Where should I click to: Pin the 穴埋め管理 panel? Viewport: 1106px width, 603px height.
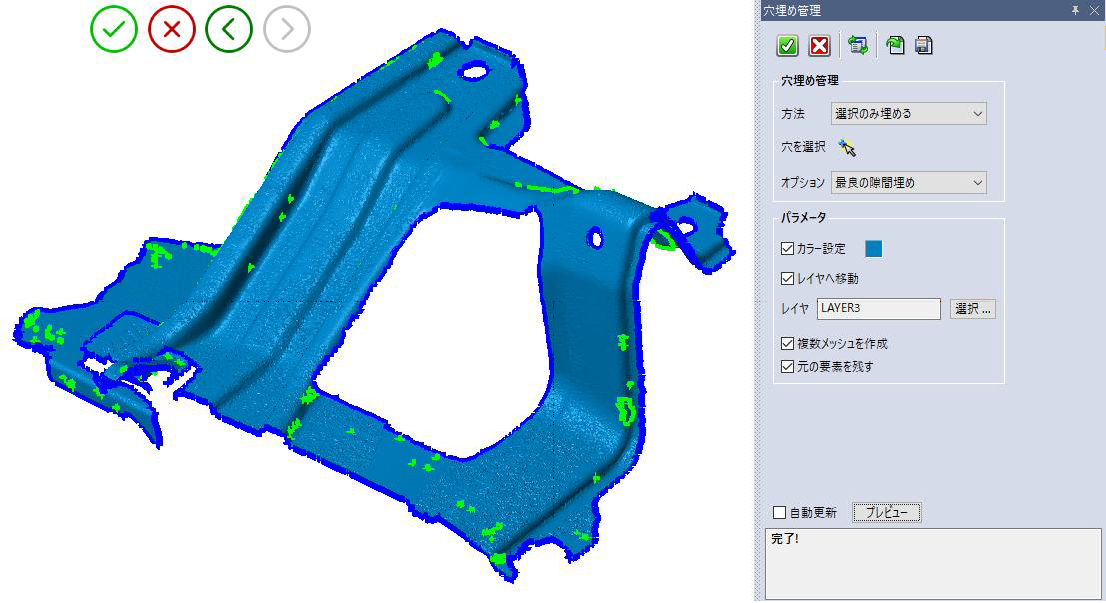click(1076, 10)
